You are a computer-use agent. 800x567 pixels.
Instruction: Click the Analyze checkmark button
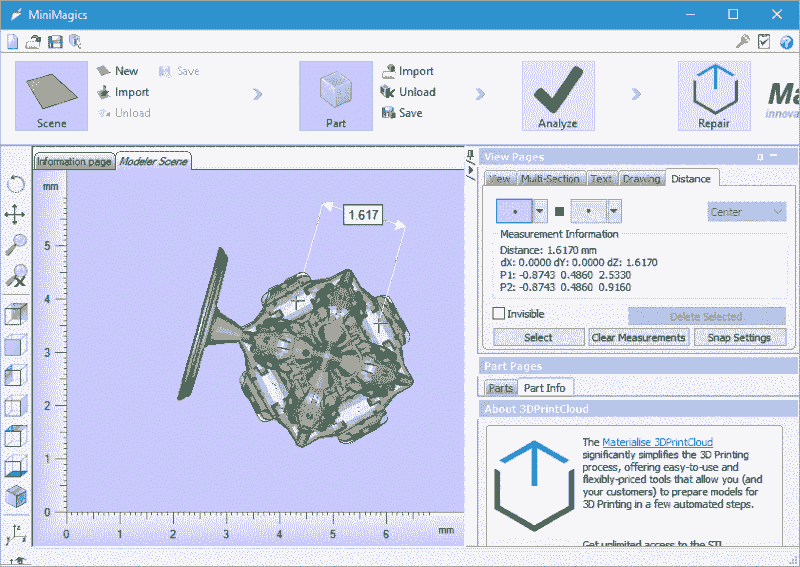[558, 96]
